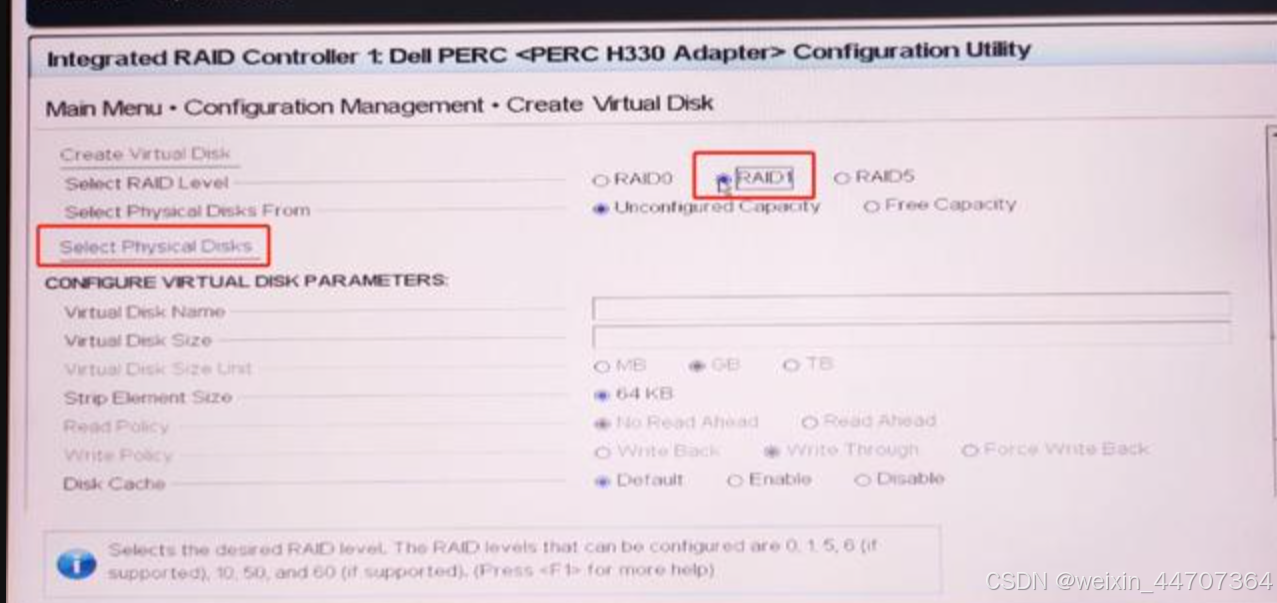The width and height of the screenshot is (1277, 603).
Task: Select Write Back policy
Action: point(602,452)
